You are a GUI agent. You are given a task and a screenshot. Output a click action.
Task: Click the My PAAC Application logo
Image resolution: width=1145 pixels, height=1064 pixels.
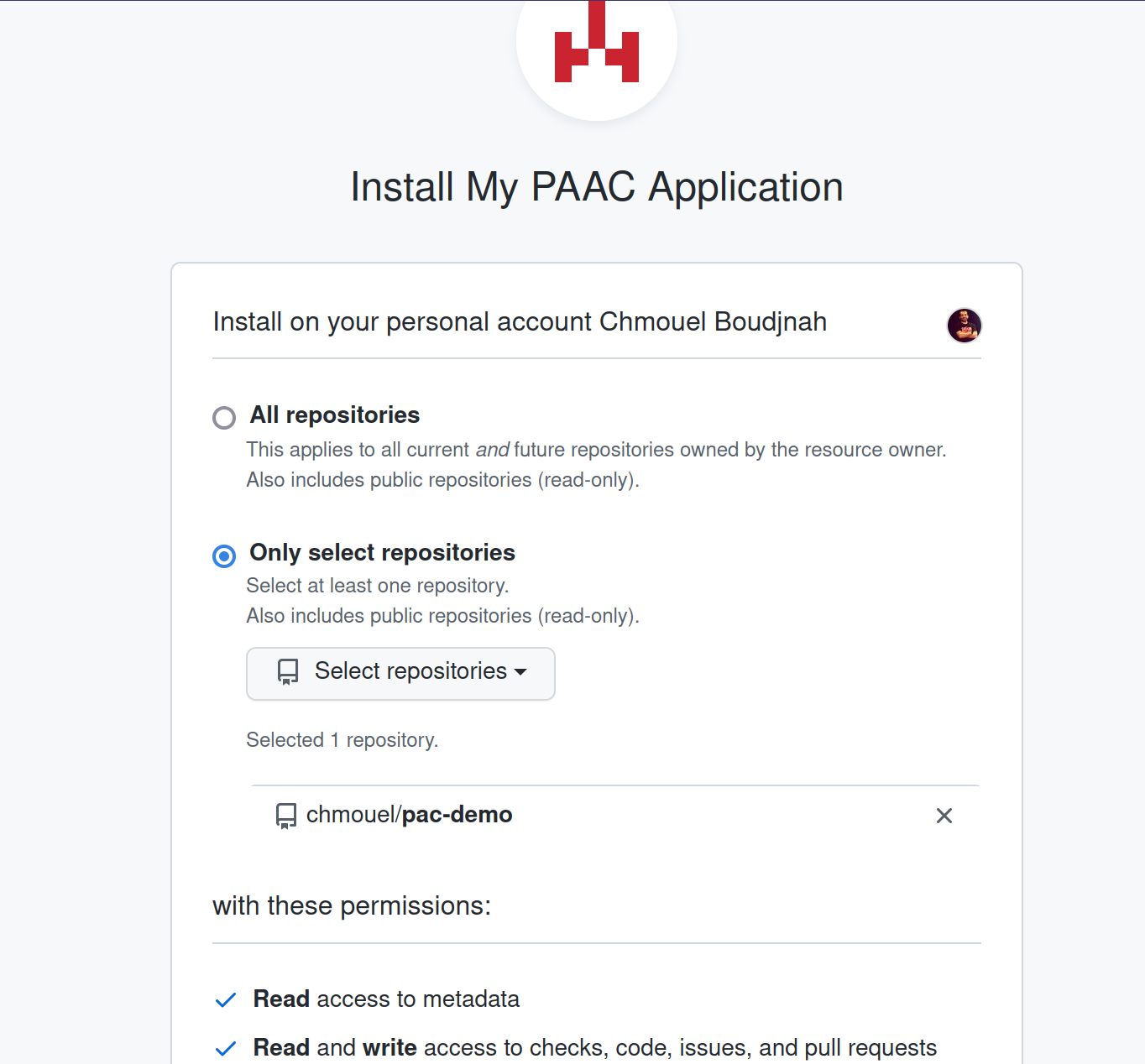tap(596, 50)
